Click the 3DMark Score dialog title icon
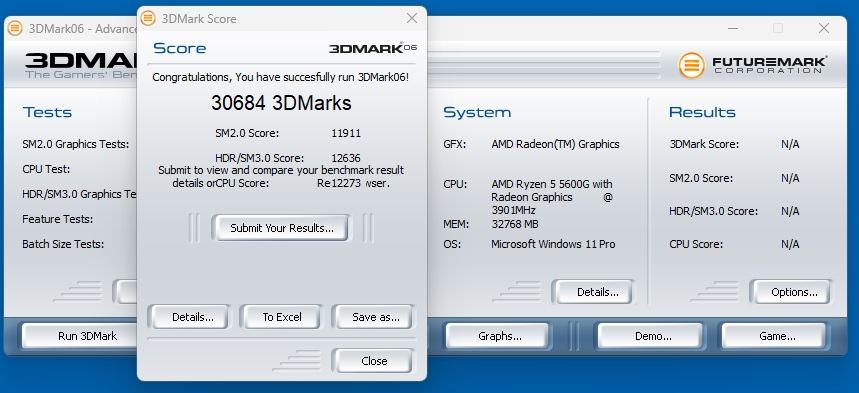The height and width of the screenshot is (393, 859). 148,18
